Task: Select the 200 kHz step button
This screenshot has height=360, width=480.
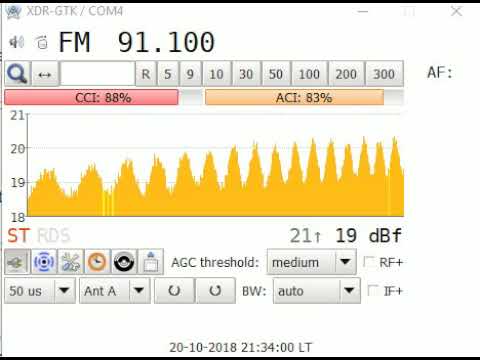Action: click(346, 74)
